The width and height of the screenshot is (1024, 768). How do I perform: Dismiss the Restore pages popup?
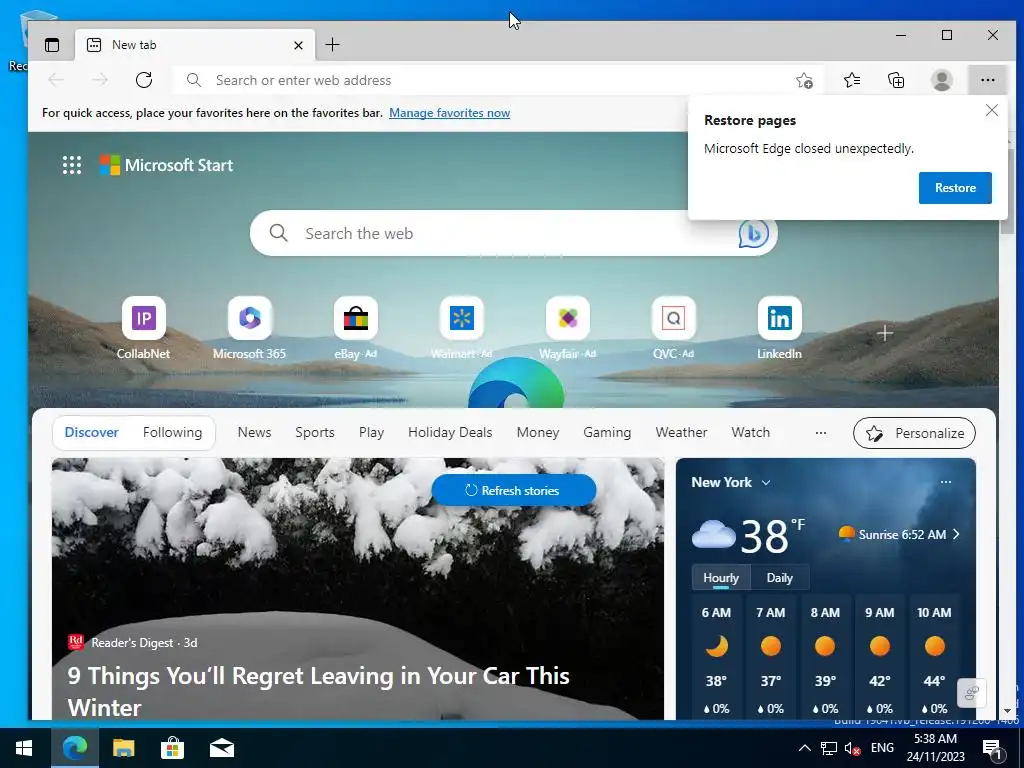point(991,110)
